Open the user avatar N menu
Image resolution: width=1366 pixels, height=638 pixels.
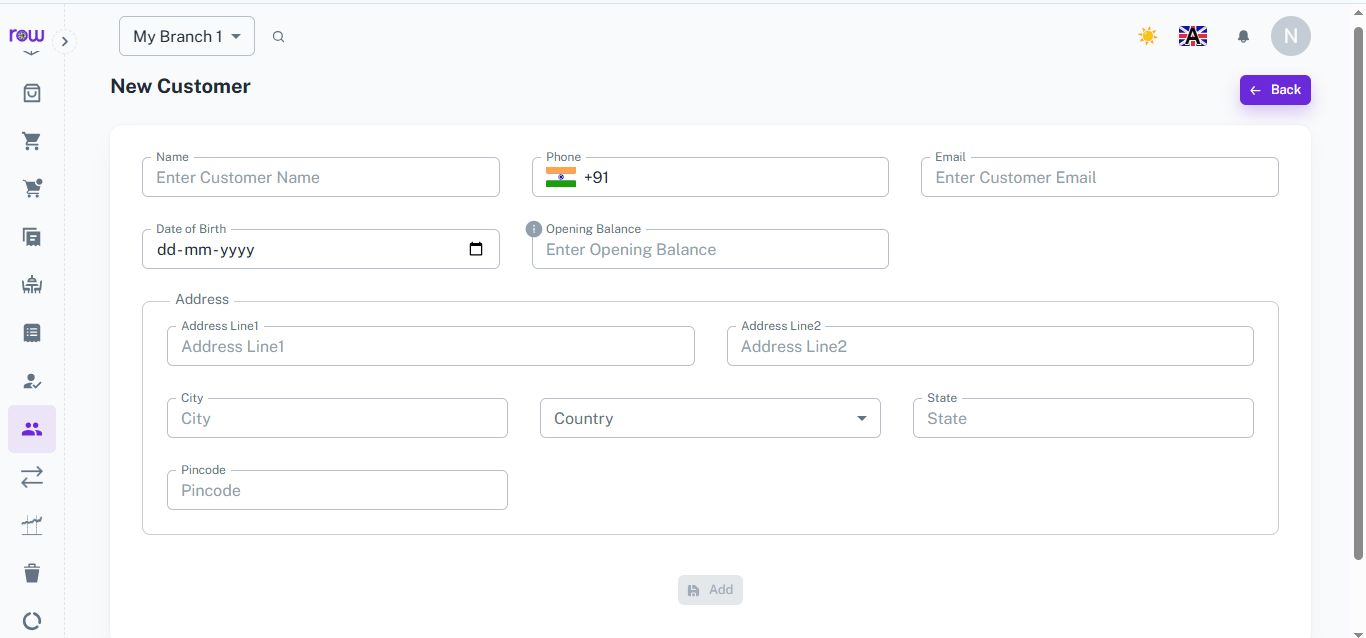pos(1291,36)
